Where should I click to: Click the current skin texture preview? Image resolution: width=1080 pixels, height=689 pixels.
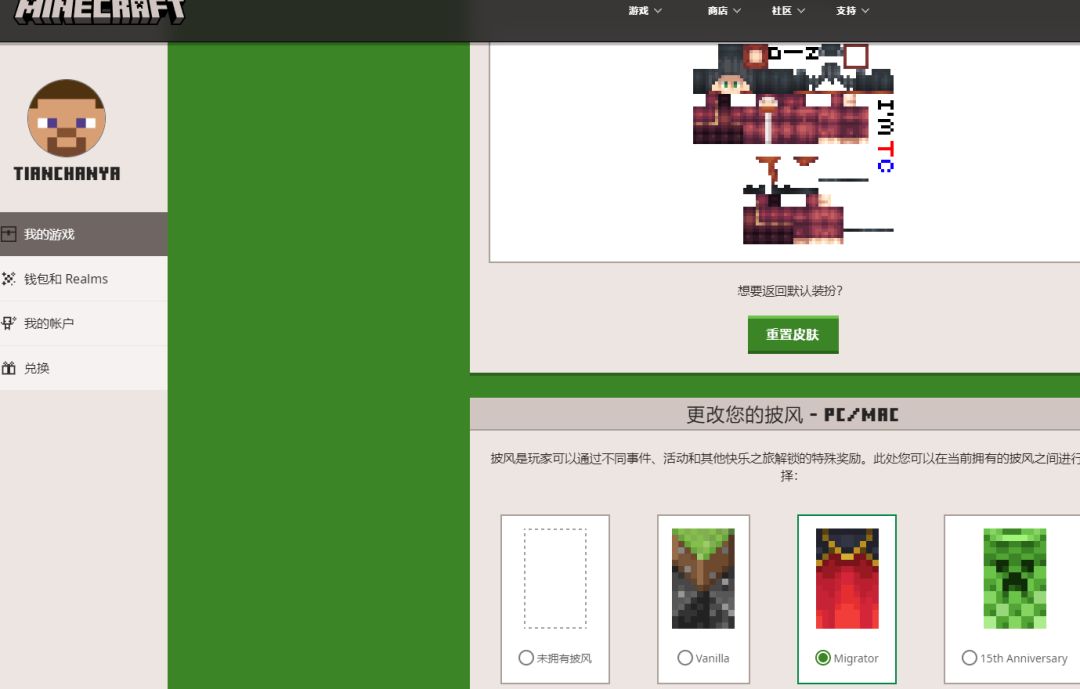click(x=793, y=144)
